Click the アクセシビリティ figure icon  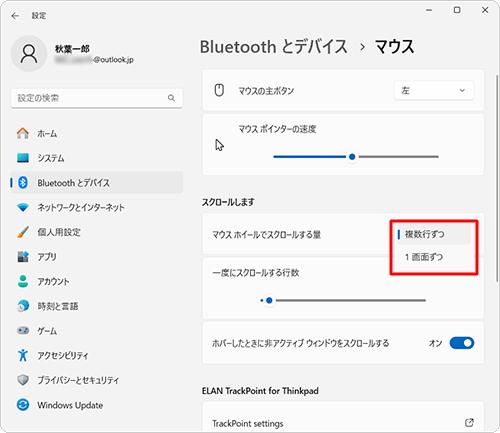point(23,355)
